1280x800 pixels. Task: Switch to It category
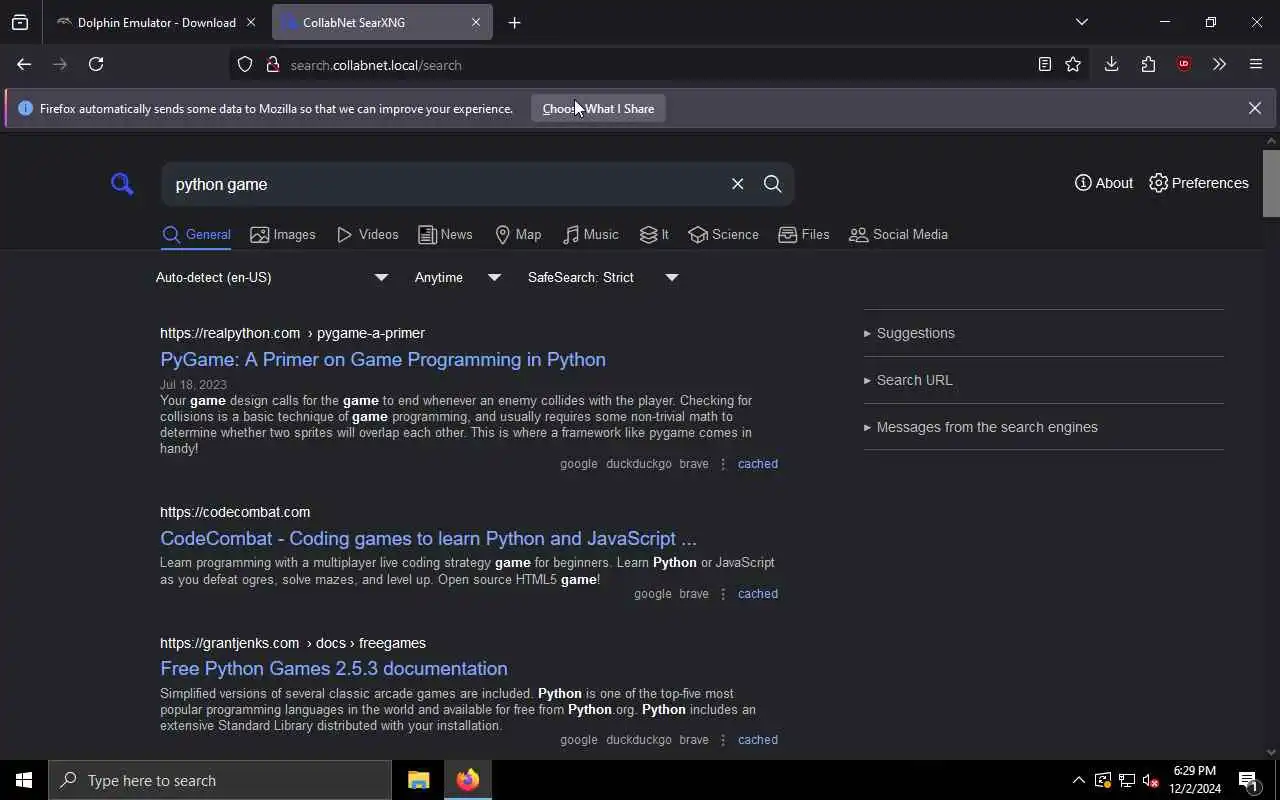click(654, 235)
